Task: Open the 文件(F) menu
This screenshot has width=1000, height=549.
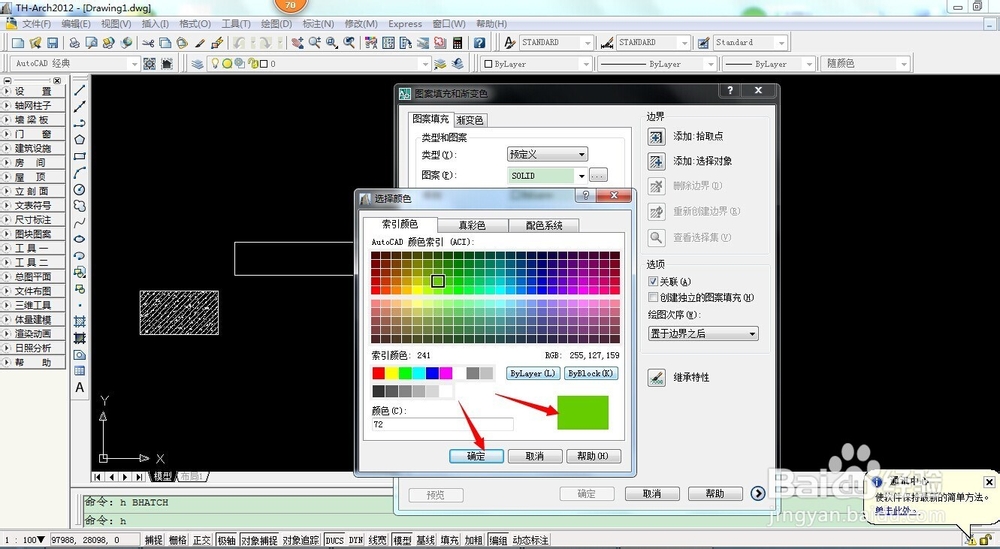Action: pos(36,24)
